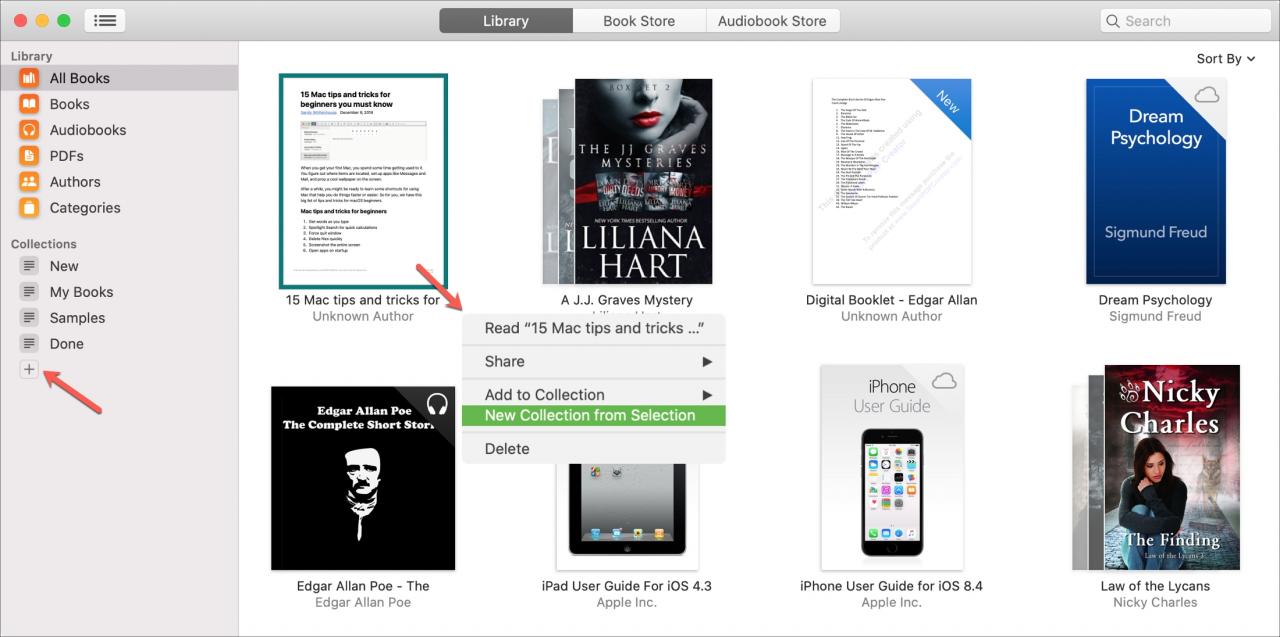
Task: Select PDFs label in the sidebar
Action: [67, 156]
